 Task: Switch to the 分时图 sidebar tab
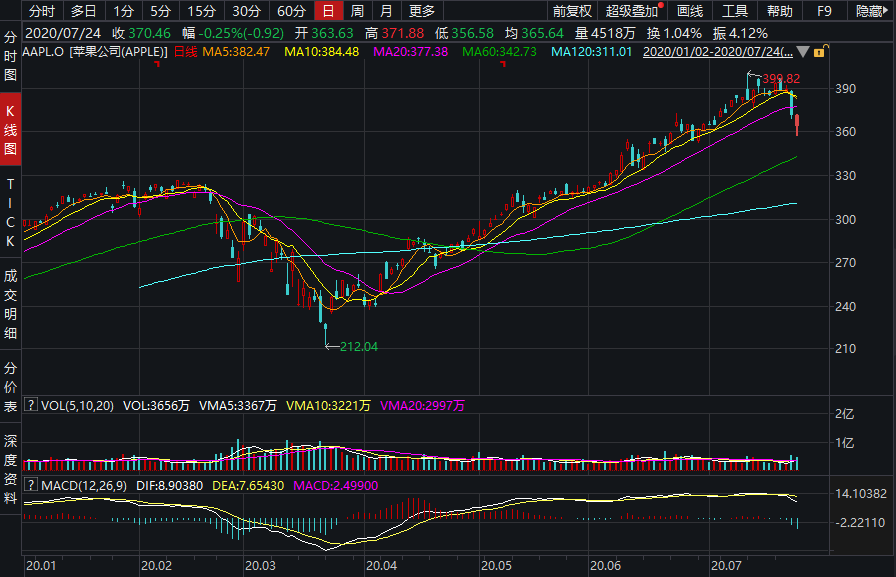pyautogui.click(x=10, y=56)
